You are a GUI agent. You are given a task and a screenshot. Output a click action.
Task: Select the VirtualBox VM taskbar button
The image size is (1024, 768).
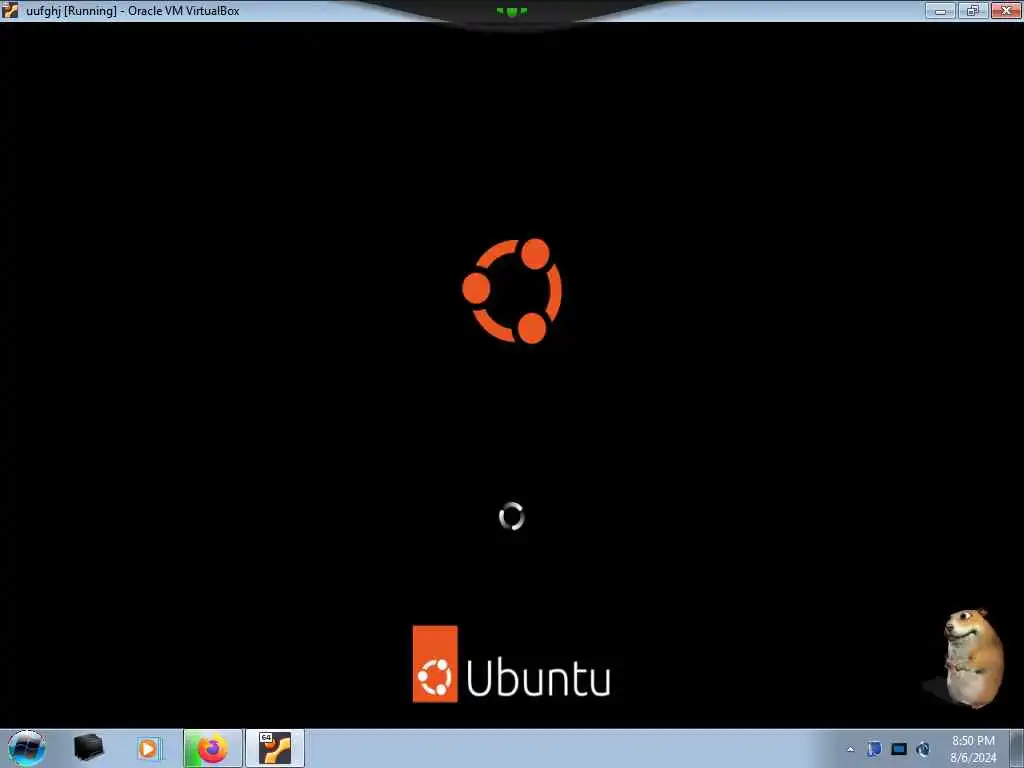(274, 748)
